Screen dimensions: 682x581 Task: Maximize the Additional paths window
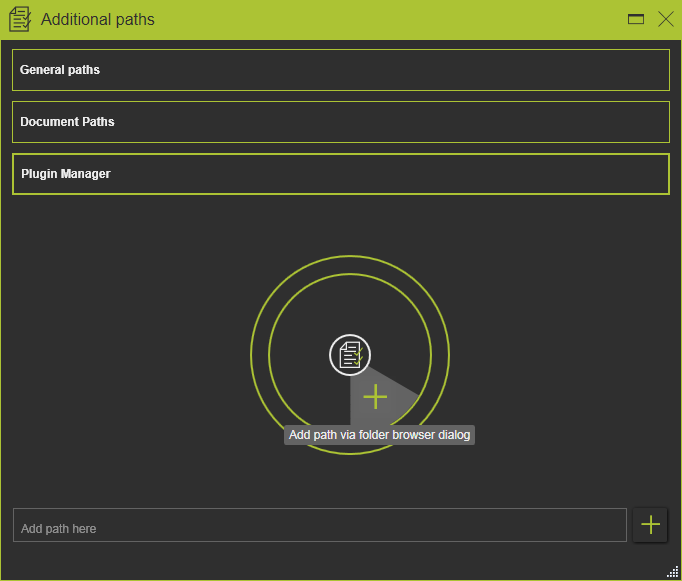[635, 19]
